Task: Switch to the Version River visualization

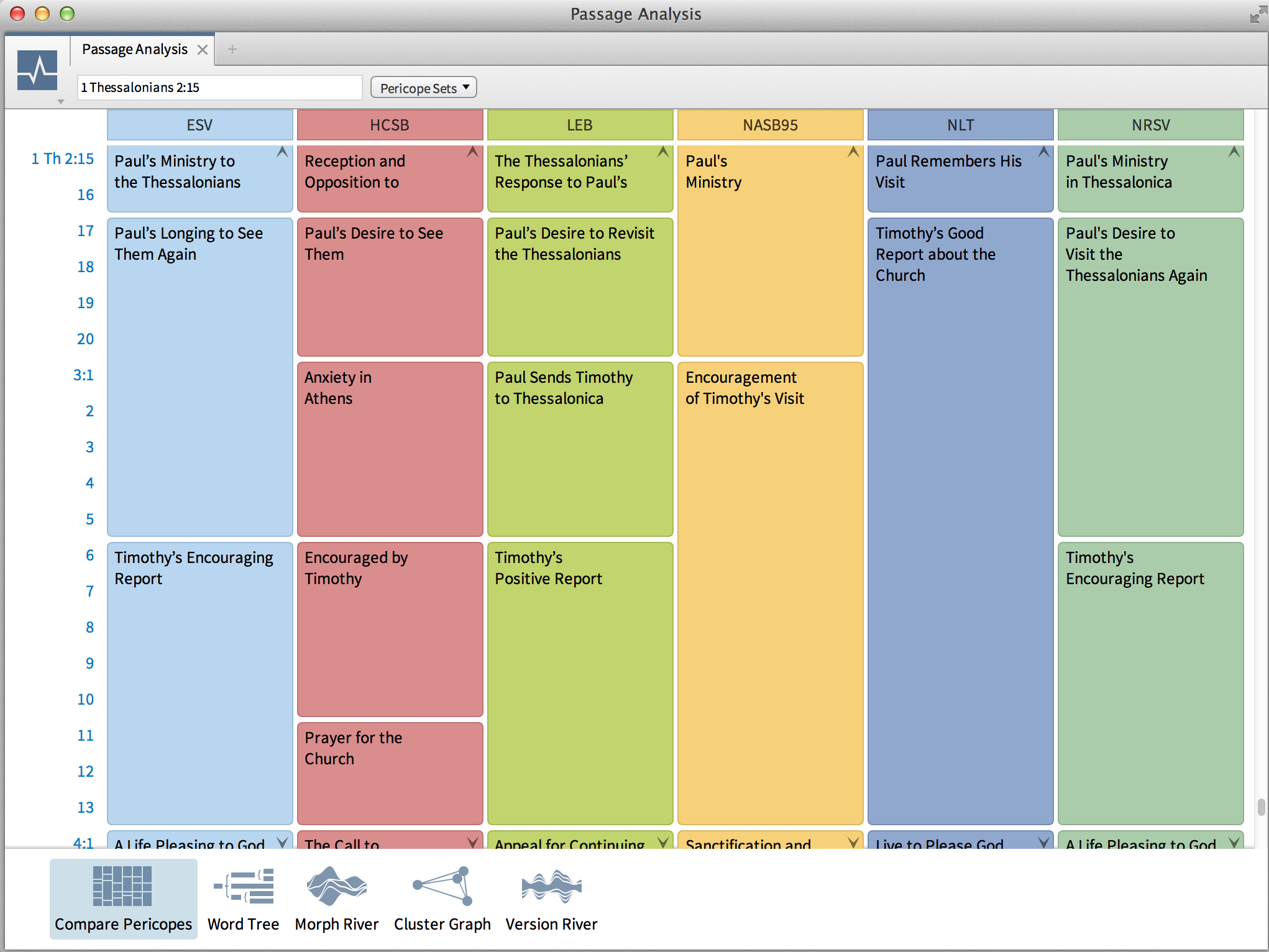Action: (551, 886)
